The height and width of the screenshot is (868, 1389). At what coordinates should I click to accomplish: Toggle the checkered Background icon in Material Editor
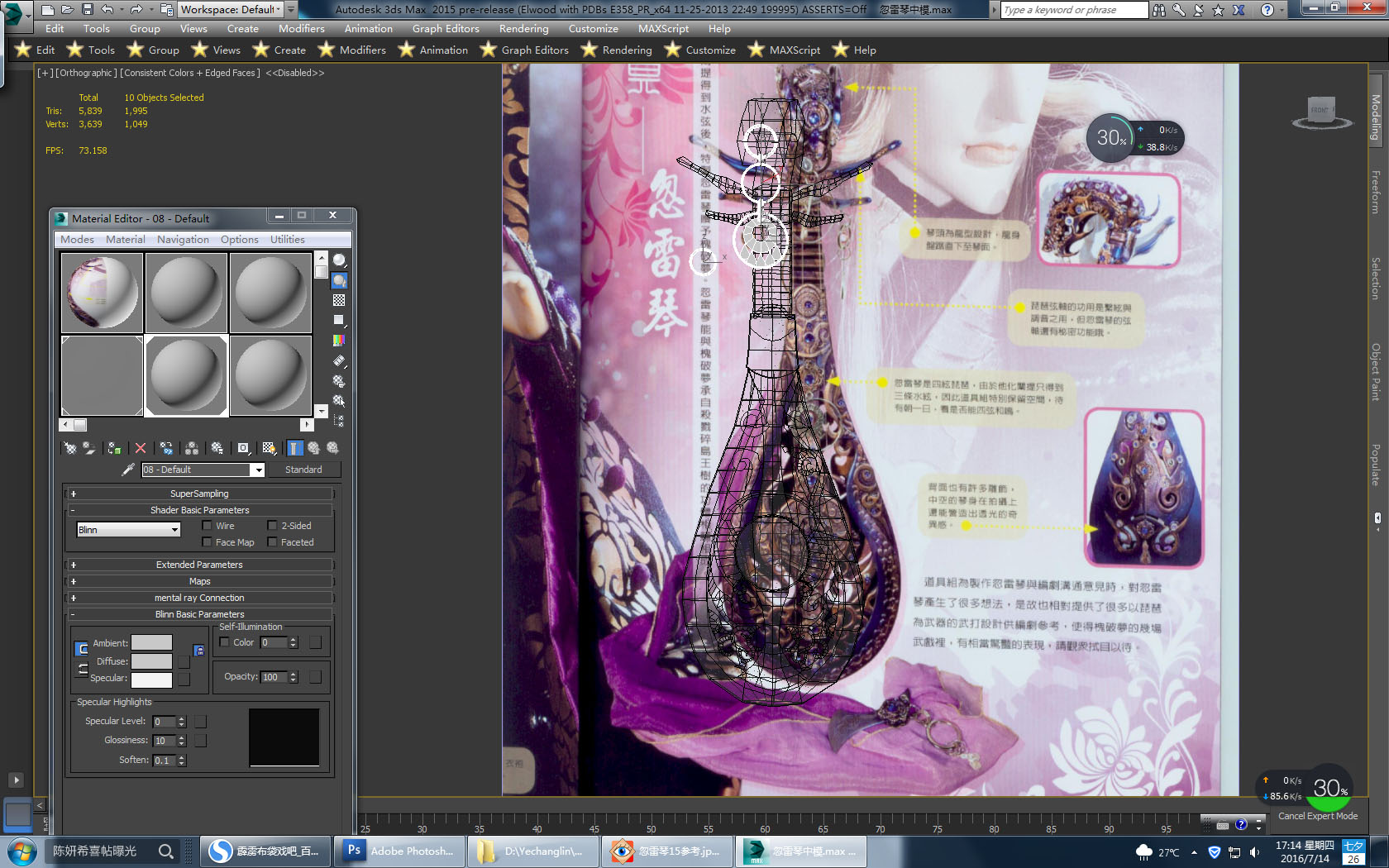click(x=339, y=300)
